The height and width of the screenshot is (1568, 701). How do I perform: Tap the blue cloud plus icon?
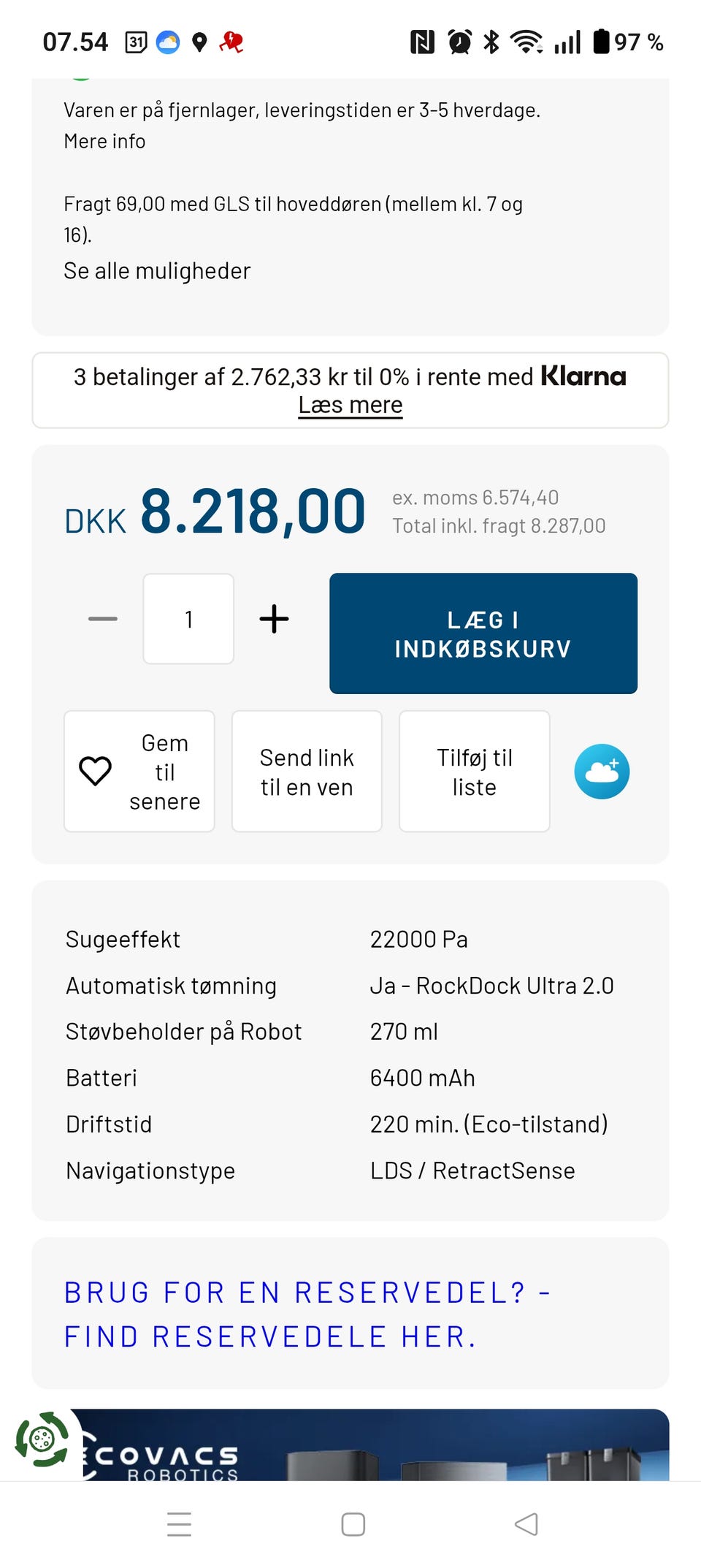point(602,772)
